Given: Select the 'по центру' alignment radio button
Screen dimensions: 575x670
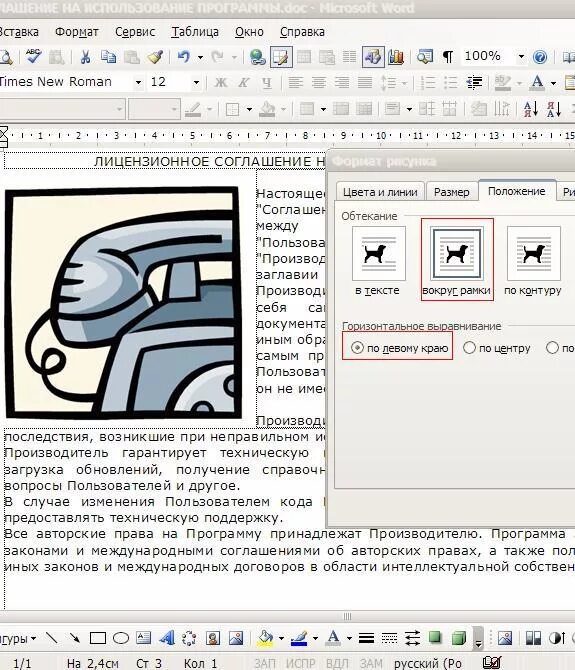Looking at the screenshot, I should [469, 348].
